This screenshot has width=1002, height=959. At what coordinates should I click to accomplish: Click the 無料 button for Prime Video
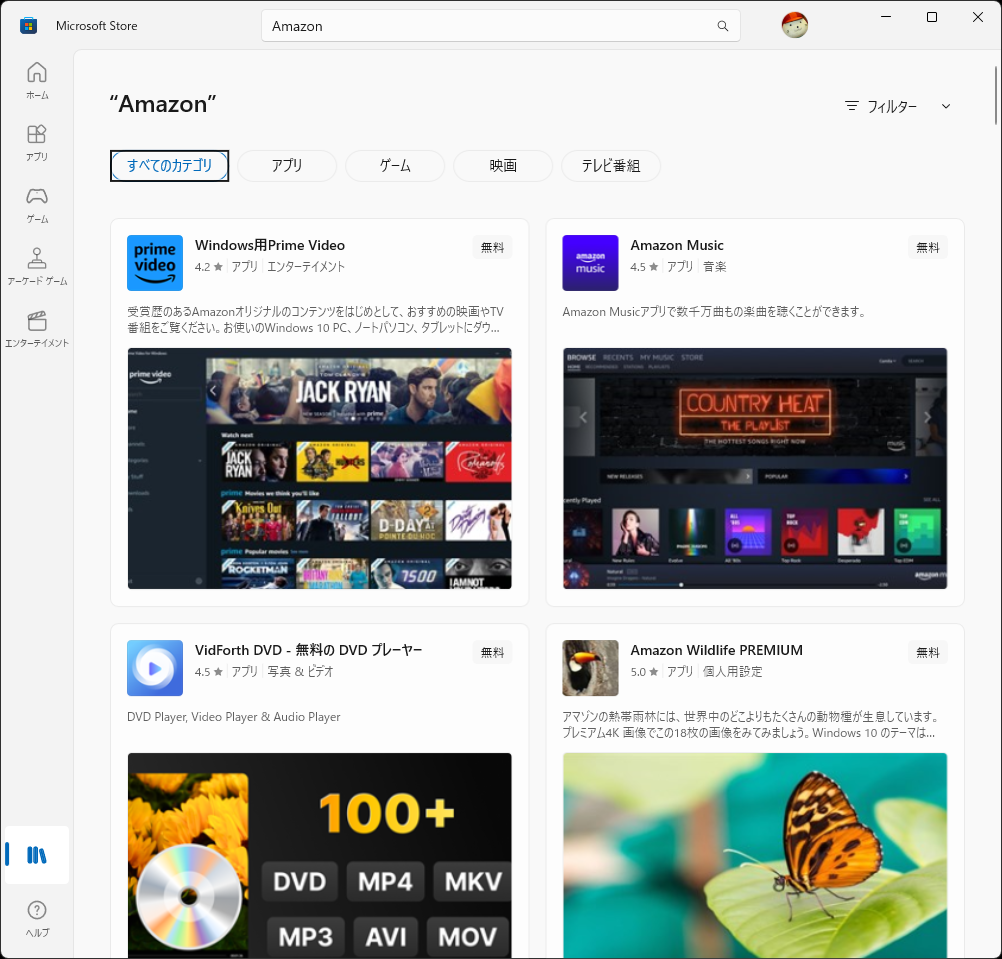(x=492, y=247)
